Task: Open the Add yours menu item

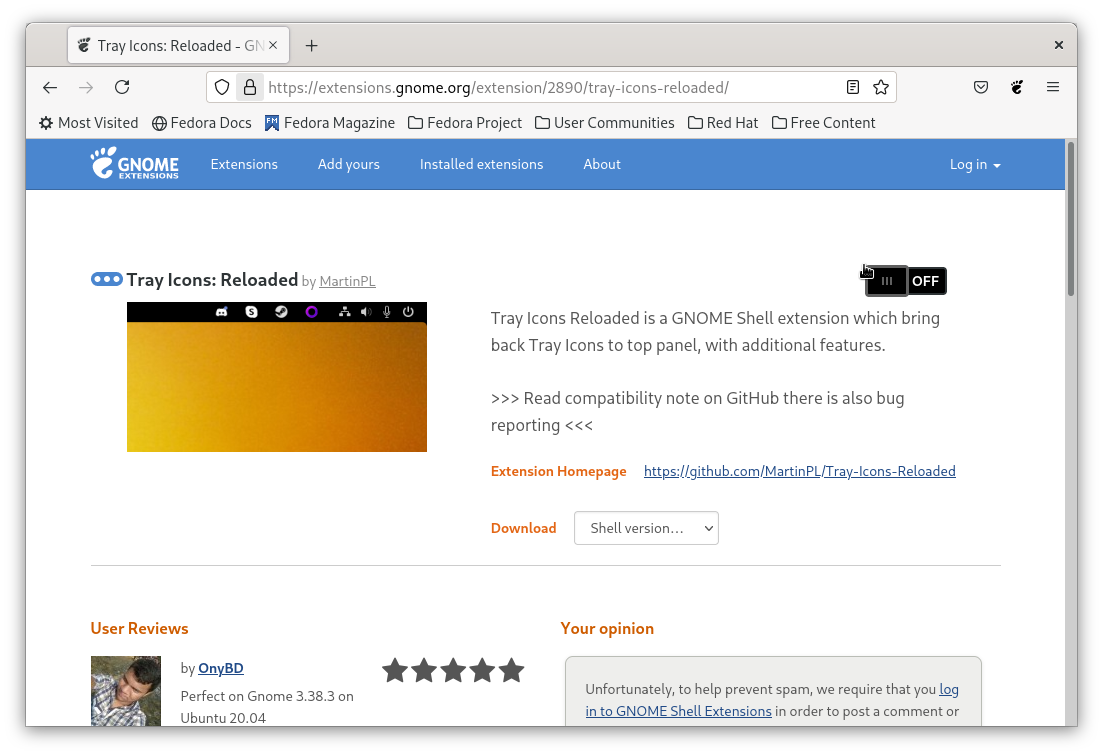Action: 348,164
